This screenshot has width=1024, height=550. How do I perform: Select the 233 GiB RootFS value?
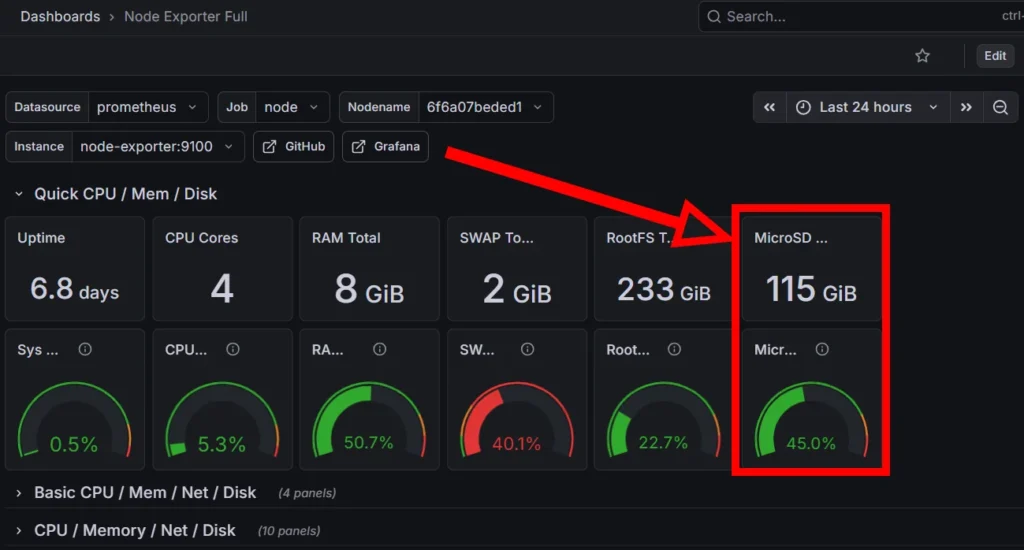664,289
